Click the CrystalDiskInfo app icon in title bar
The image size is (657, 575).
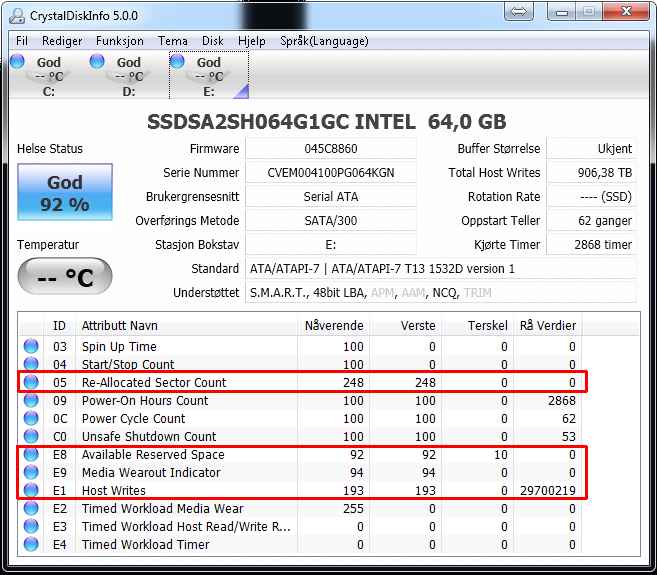(17, 16)
